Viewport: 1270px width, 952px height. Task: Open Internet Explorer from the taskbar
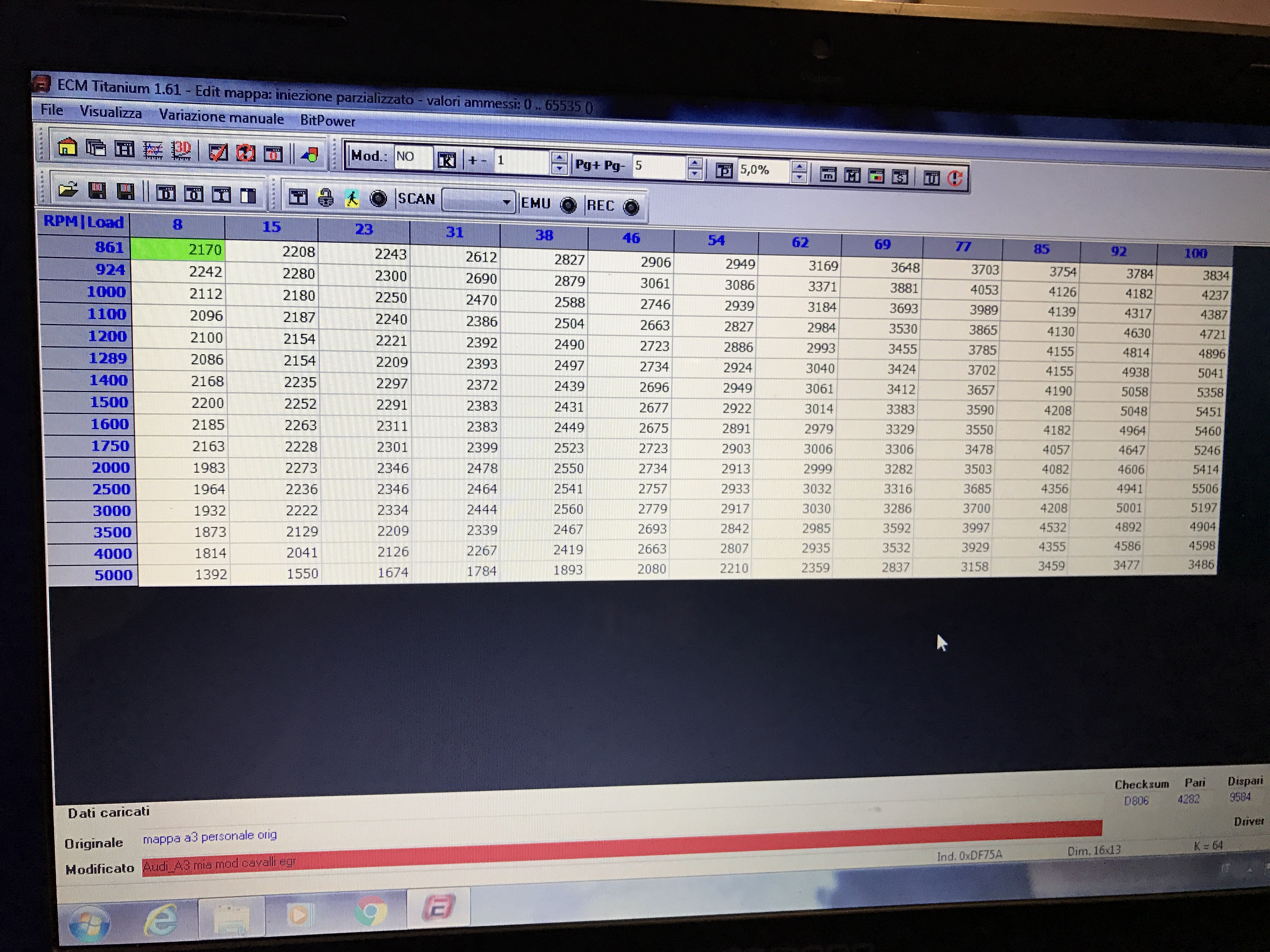click(161, 920)
